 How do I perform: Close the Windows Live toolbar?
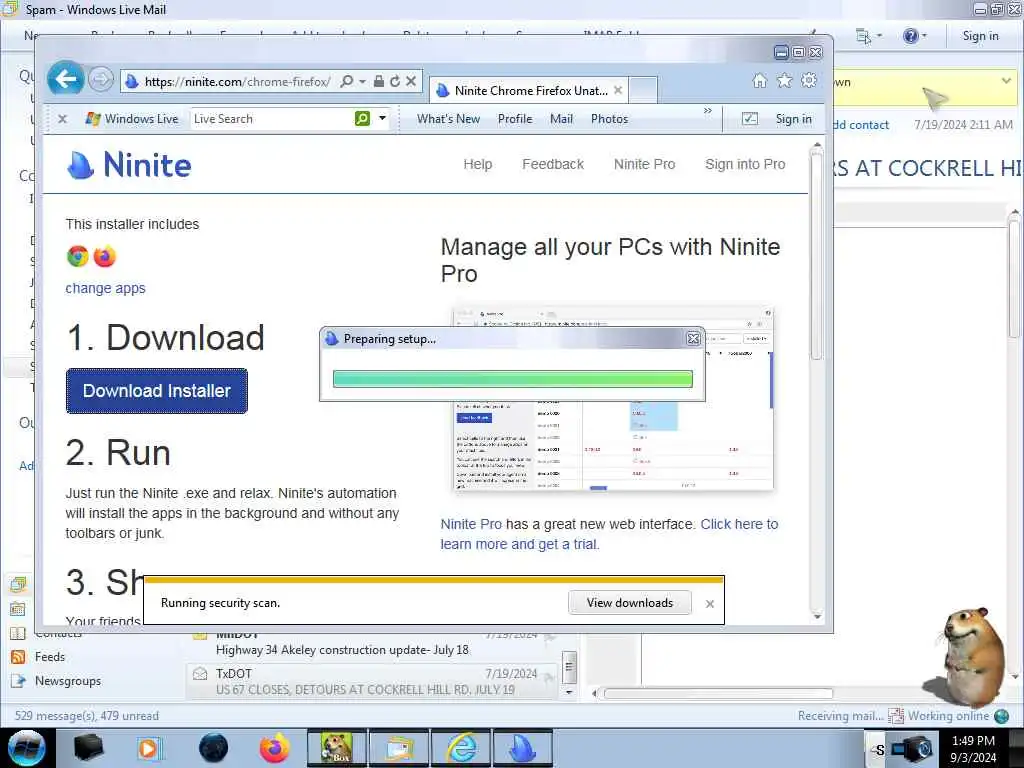point(62,119)
